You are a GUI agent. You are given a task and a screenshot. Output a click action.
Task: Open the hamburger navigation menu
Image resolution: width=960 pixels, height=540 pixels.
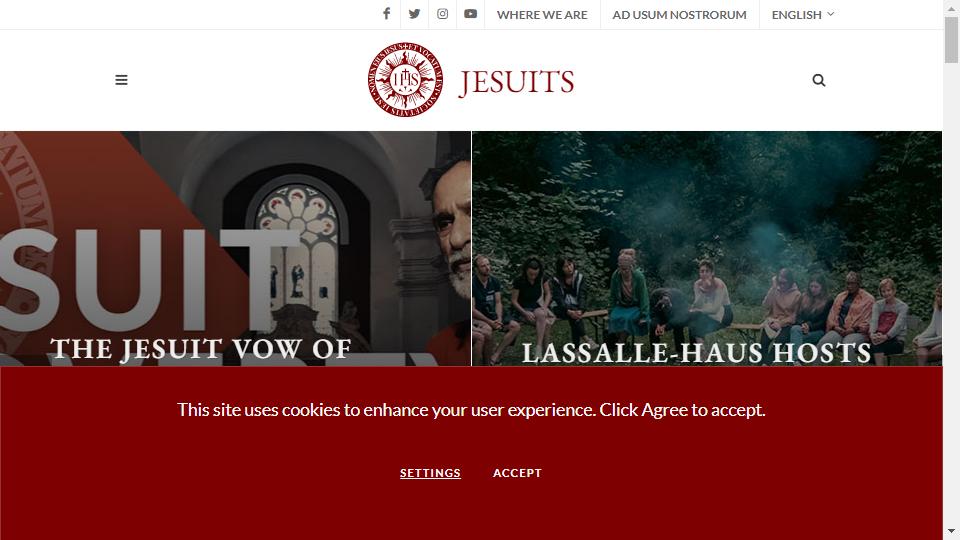(121, 80)
